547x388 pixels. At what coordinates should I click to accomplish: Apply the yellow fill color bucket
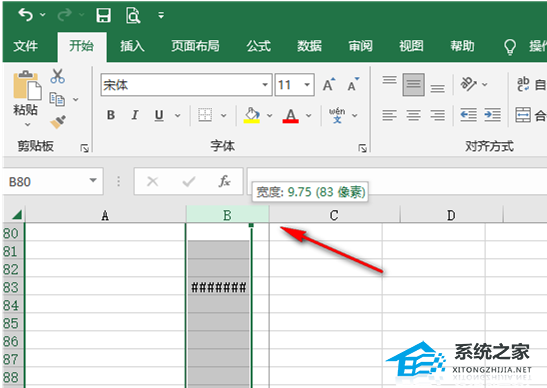tap(252, 115)
